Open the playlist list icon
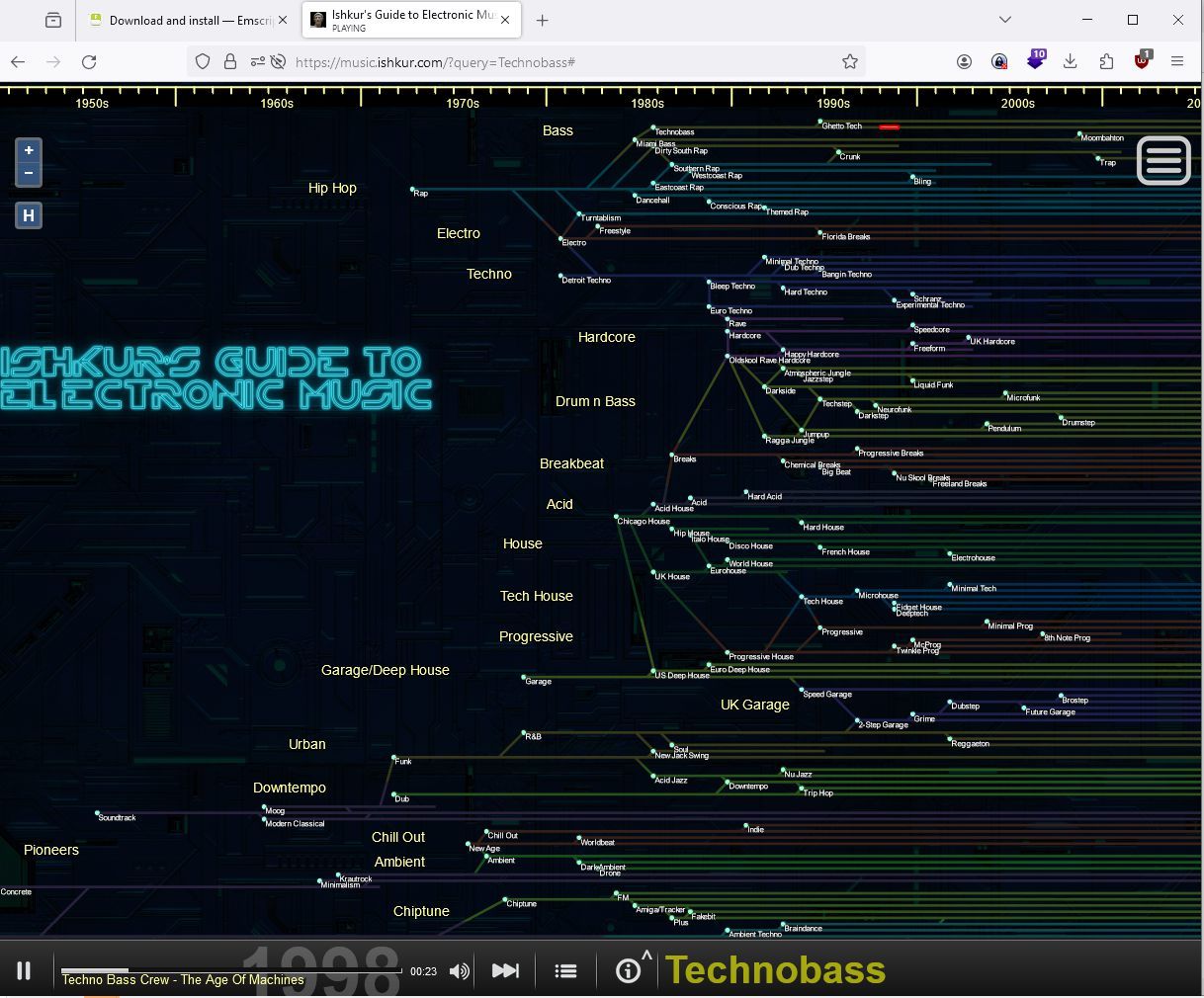Screen dimensions: 1204x998 [x=566, y=971]
